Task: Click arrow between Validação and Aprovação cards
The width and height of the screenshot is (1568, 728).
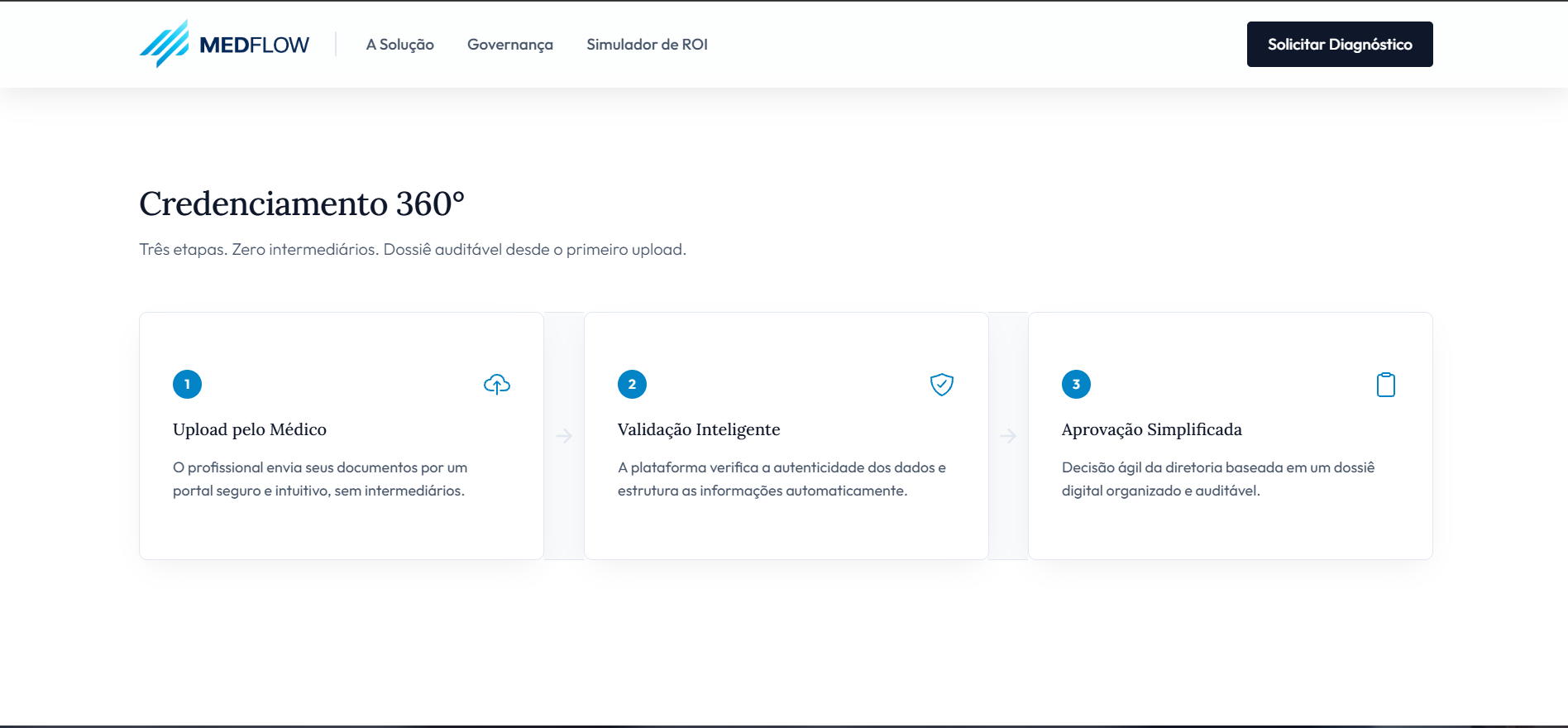Action: pyautogui.click(x=1008, y=436)
